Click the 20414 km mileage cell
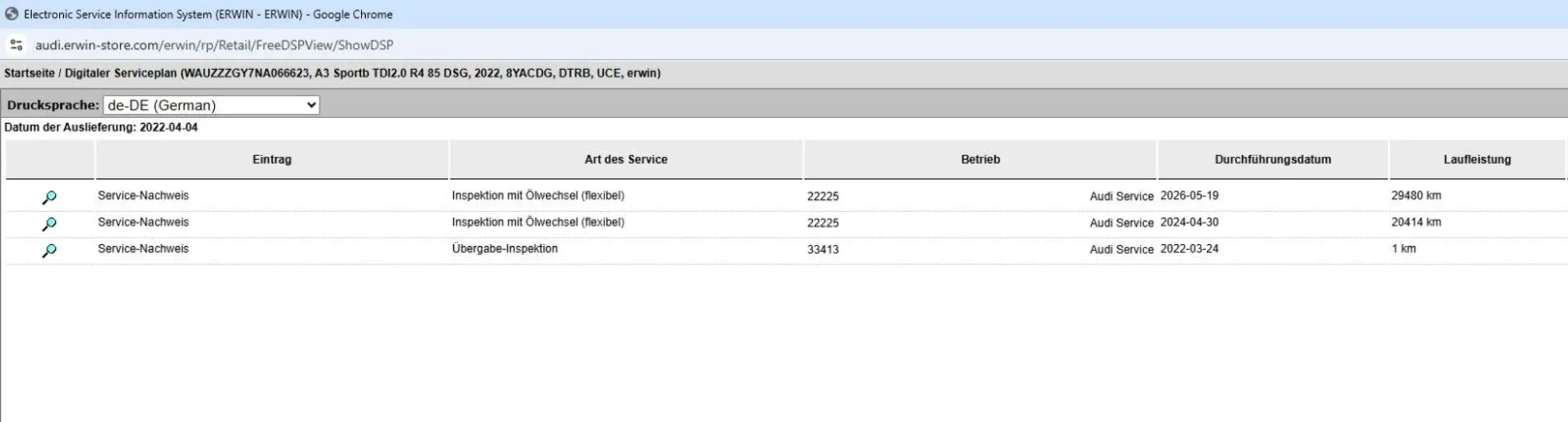The height and width of the screenshot is (422, 1568). point(1415,222)
